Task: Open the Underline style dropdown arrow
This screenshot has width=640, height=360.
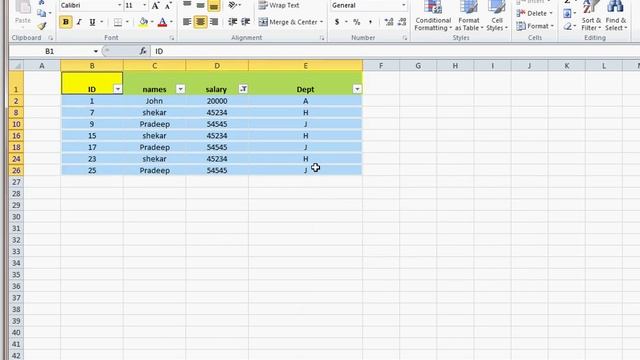Action: tap(102, 22)
